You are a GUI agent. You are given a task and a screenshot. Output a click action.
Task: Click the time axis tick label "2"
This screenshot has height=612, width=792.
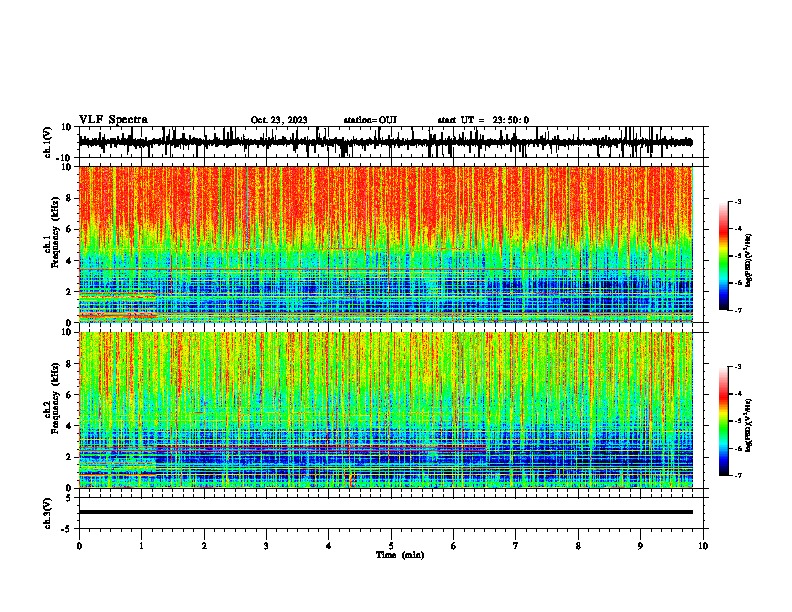point(204,546)
